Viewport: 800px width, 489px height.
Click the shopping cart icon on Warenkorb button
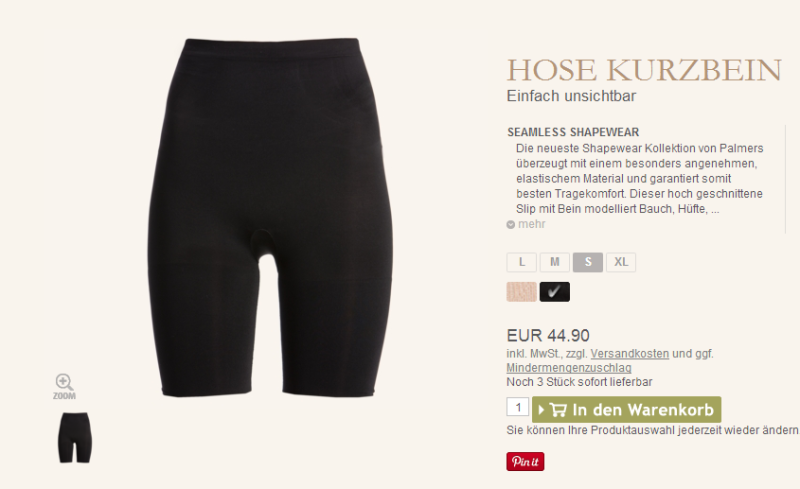point(558,410)
